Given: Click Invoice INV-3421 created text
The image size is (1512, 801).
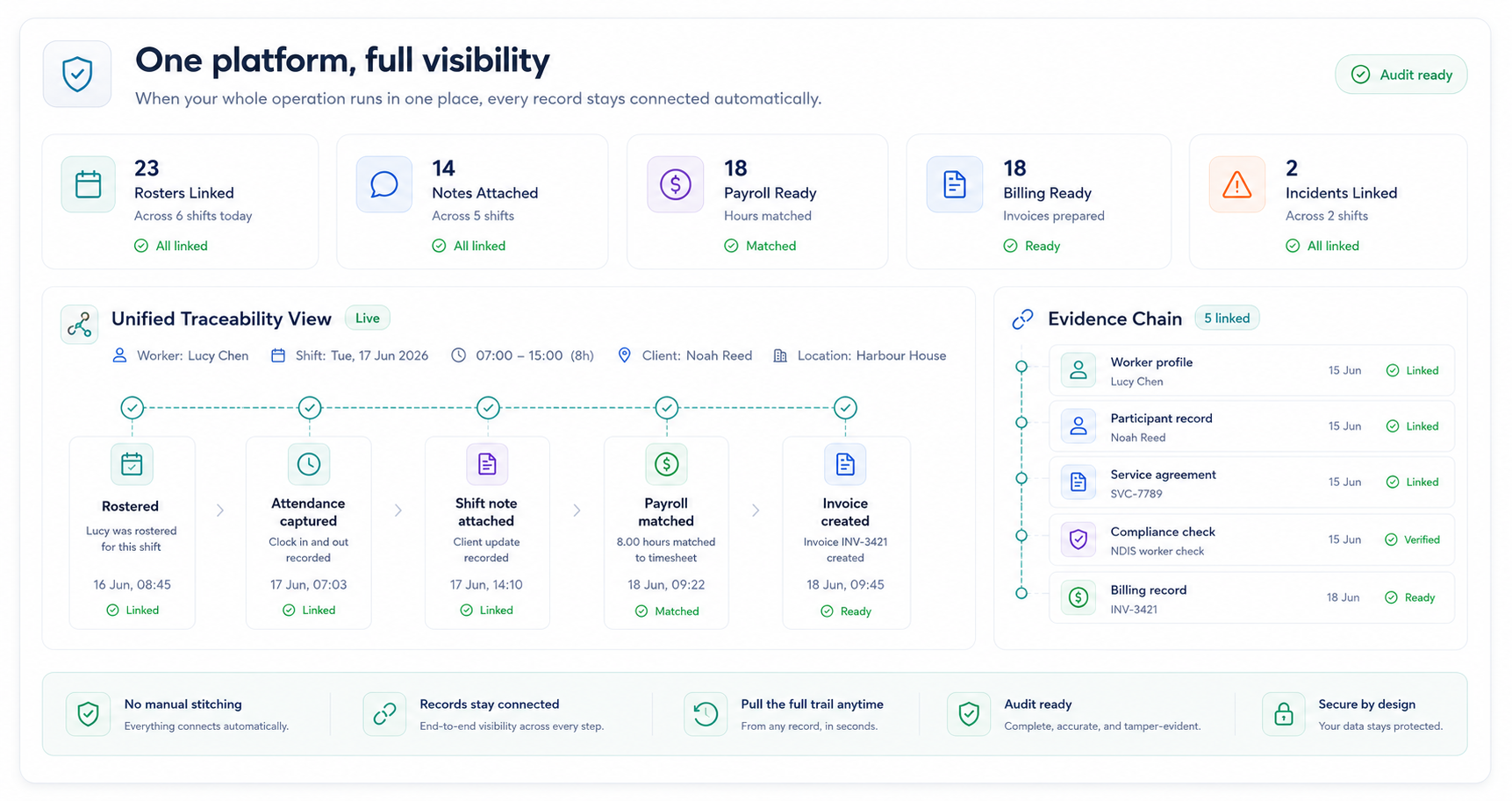Looking at the screenshot, I should tap(845, 550).
